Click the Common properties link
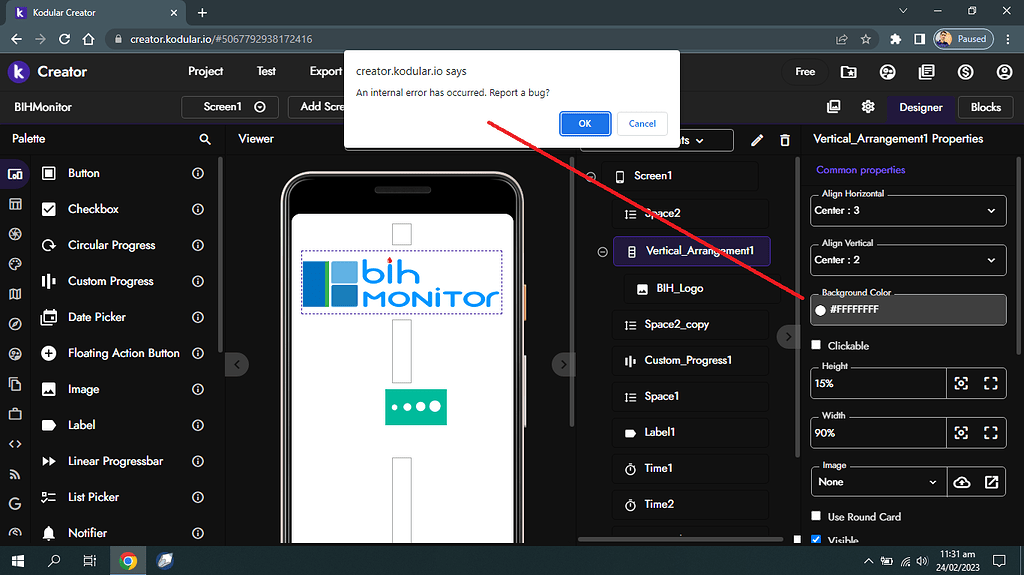 (x=861, y=170)
